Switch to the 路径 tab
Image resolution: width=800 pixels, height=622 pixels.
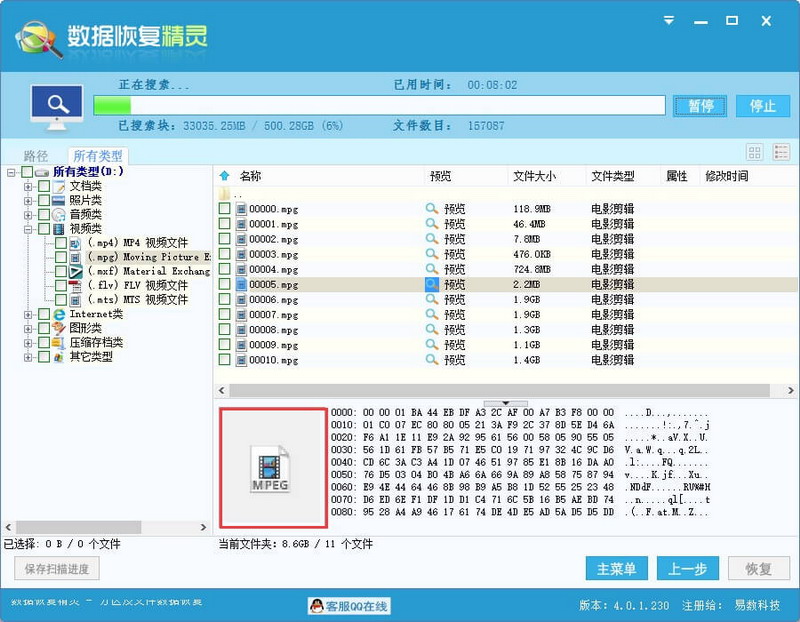tap(36, 156)
